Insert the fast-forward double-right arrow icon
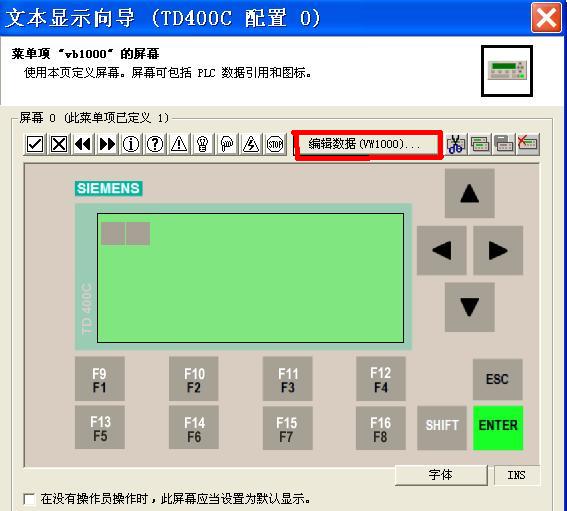Screen dimensions: 567x511 click(x=107, y=144)
